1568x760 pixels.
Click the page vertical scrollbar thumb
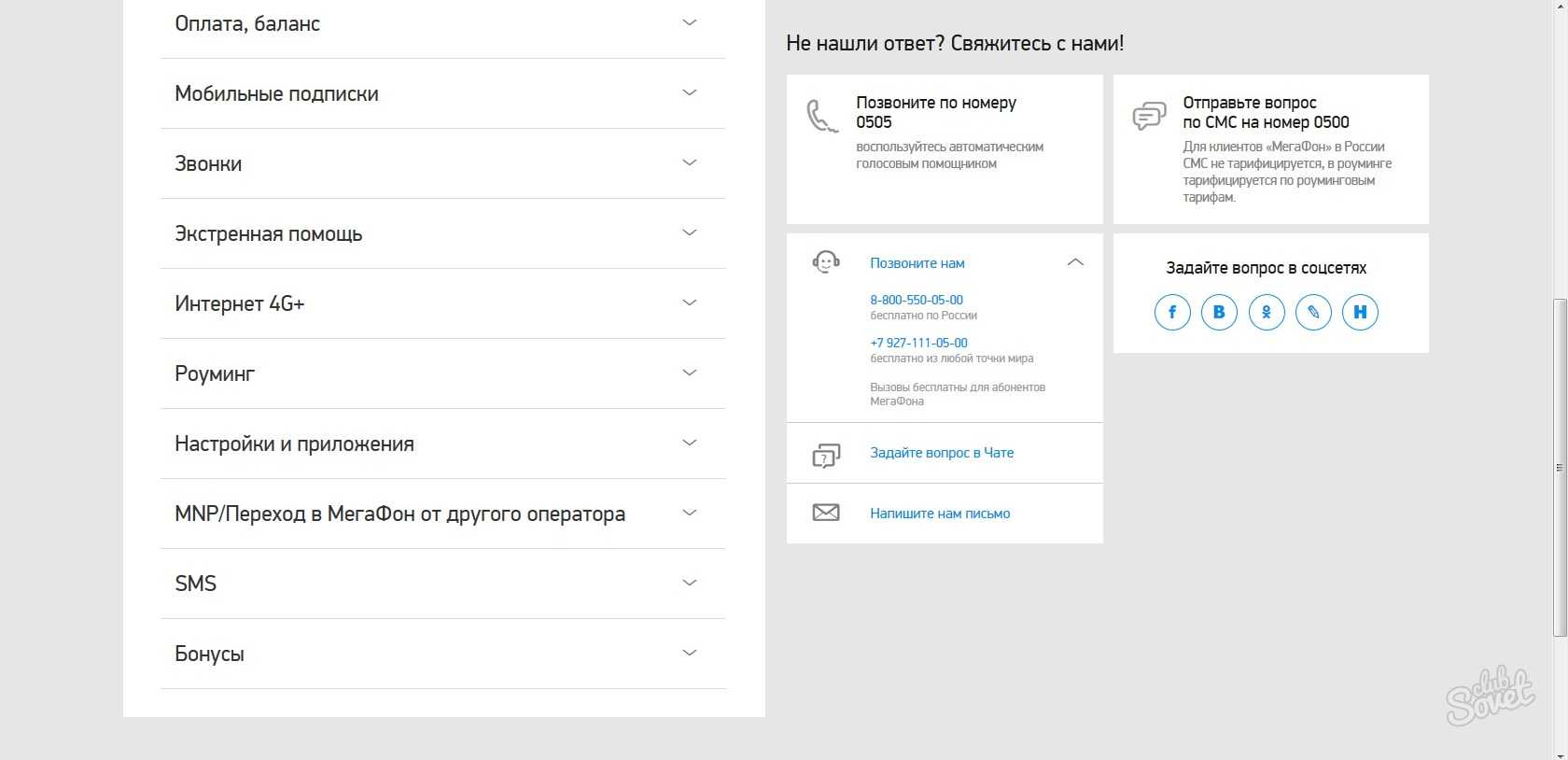(1560, 467)
